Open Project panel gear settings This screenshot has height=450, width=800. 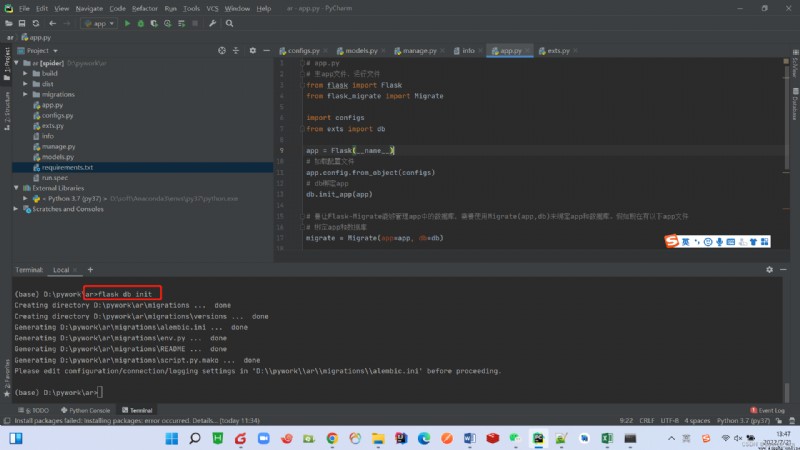(253, 51)
